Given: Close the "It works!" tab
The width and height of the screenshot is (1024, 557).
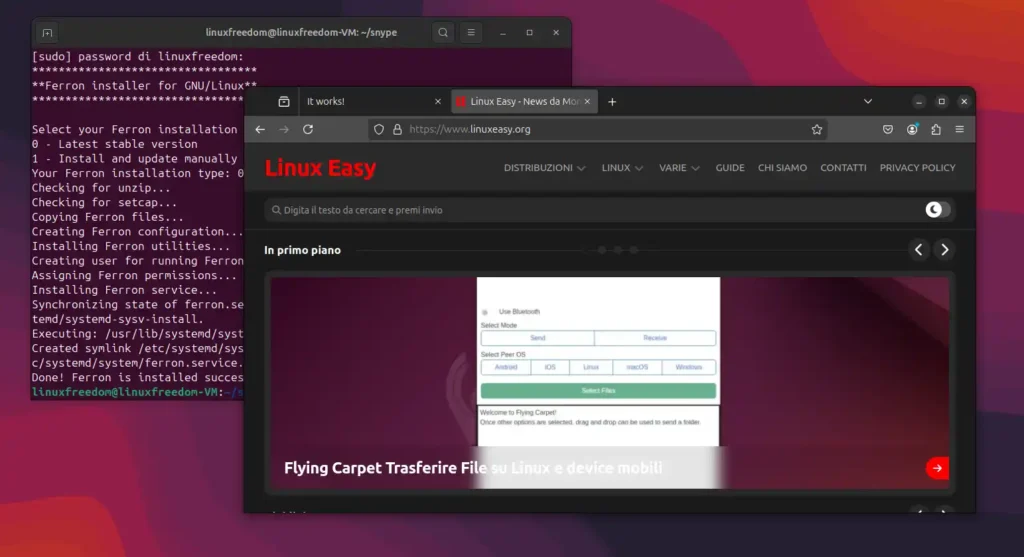Looking at the screenshot, I should 438,101.
